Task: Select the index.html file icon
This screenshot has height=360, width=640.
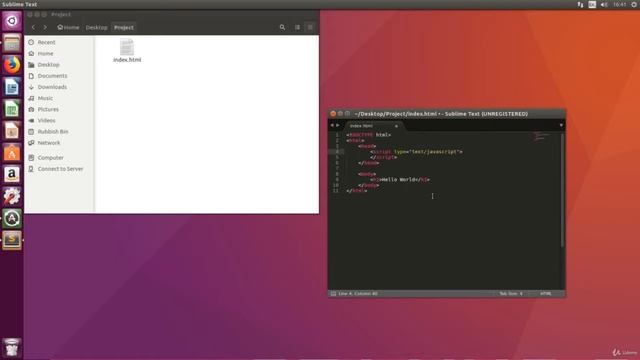Action: [x=127, y=47]
